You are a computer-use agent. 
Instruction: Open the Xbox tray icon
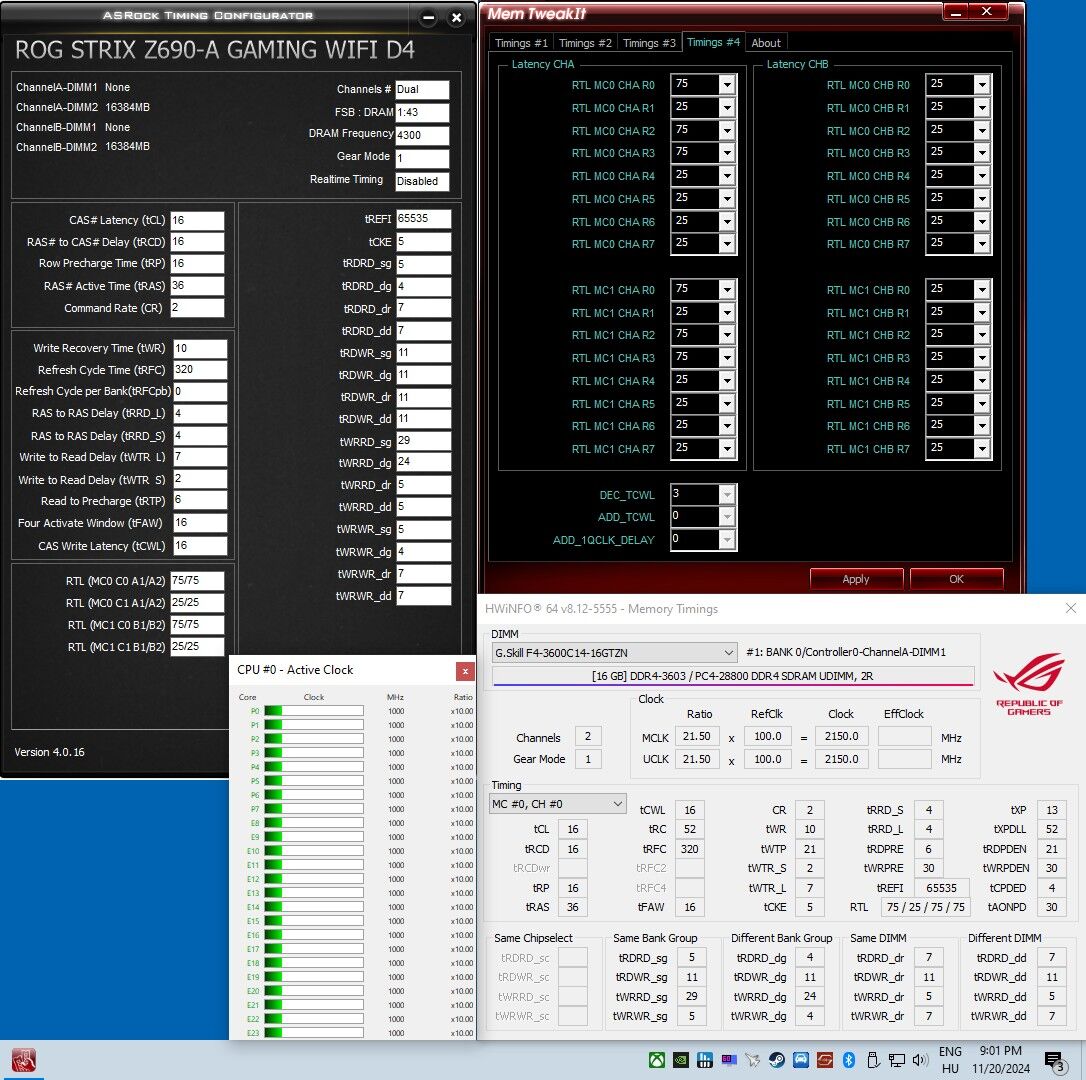(657, 1060)
